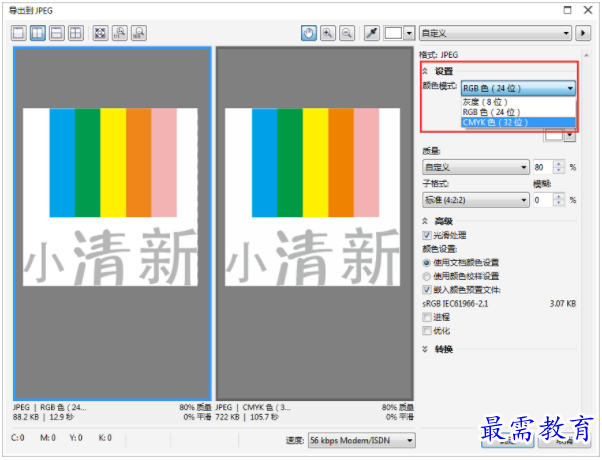Click the 模糊 value field 0
The width and height of the screenshot is (602, 460).
click(542, 200)
